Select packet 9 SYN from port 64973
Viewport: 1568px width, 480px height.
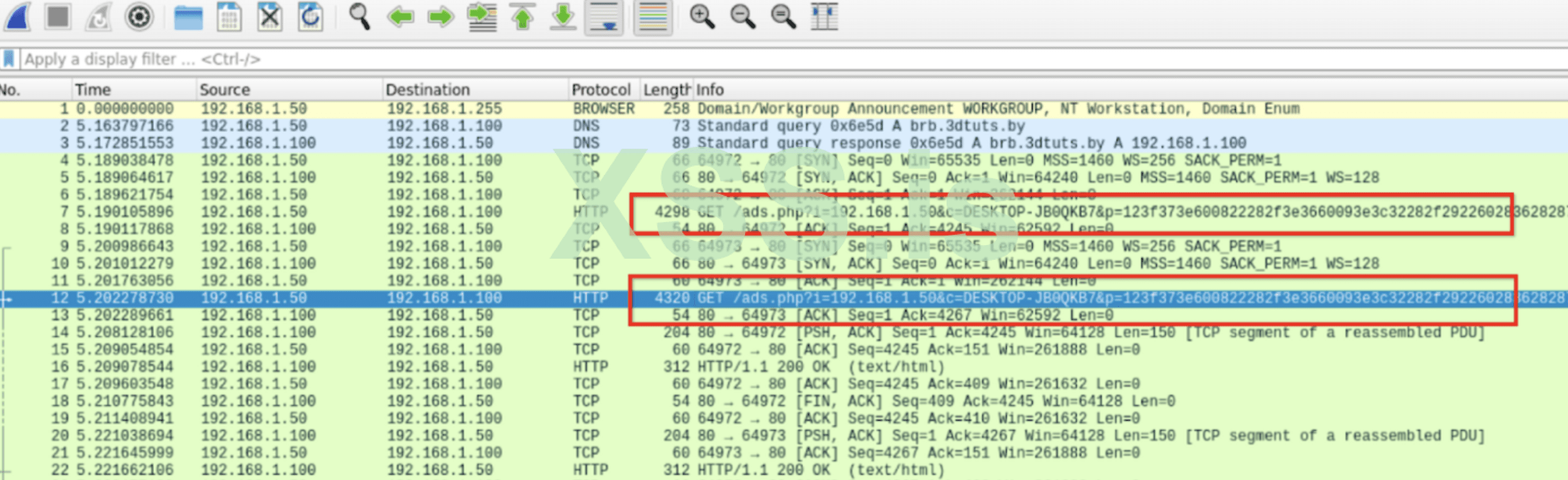coord(784,246)
